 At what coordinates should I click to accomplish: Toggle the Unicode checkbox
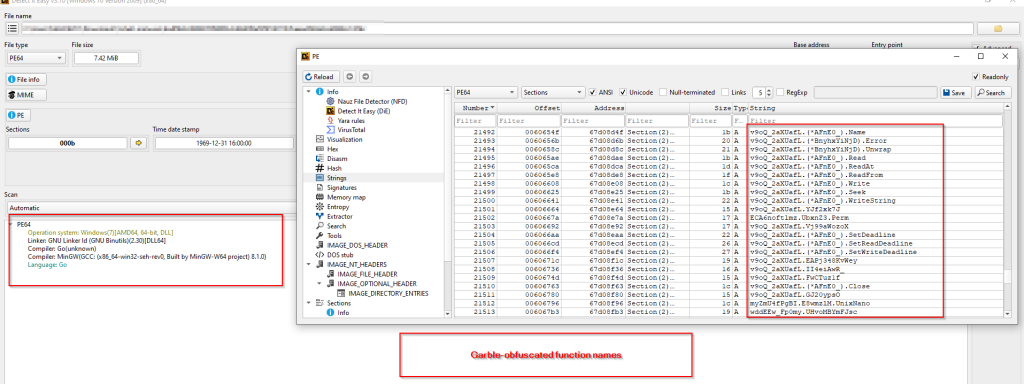click(623, 93)
